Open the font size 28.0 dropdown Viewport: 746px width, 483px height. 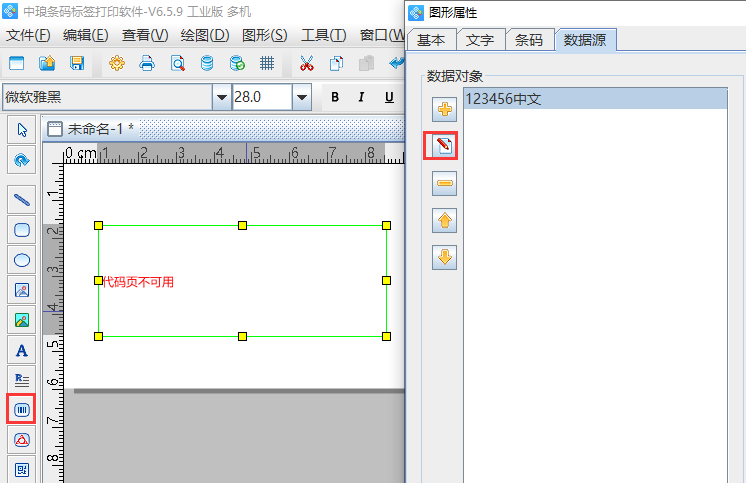301,97
